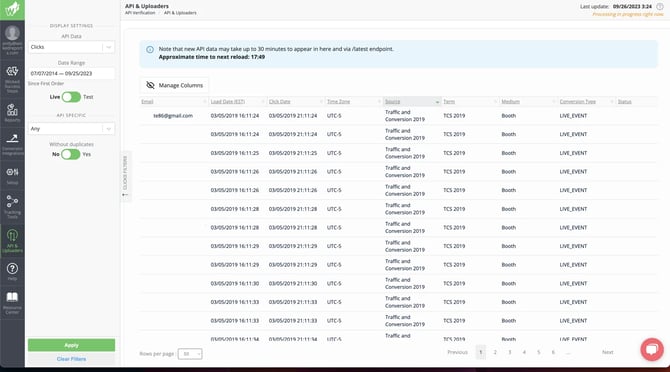This screenshot has width=670, height=372.
Task: Collapse the Clicks Filters side panel
Action: (x=125, y=176)
